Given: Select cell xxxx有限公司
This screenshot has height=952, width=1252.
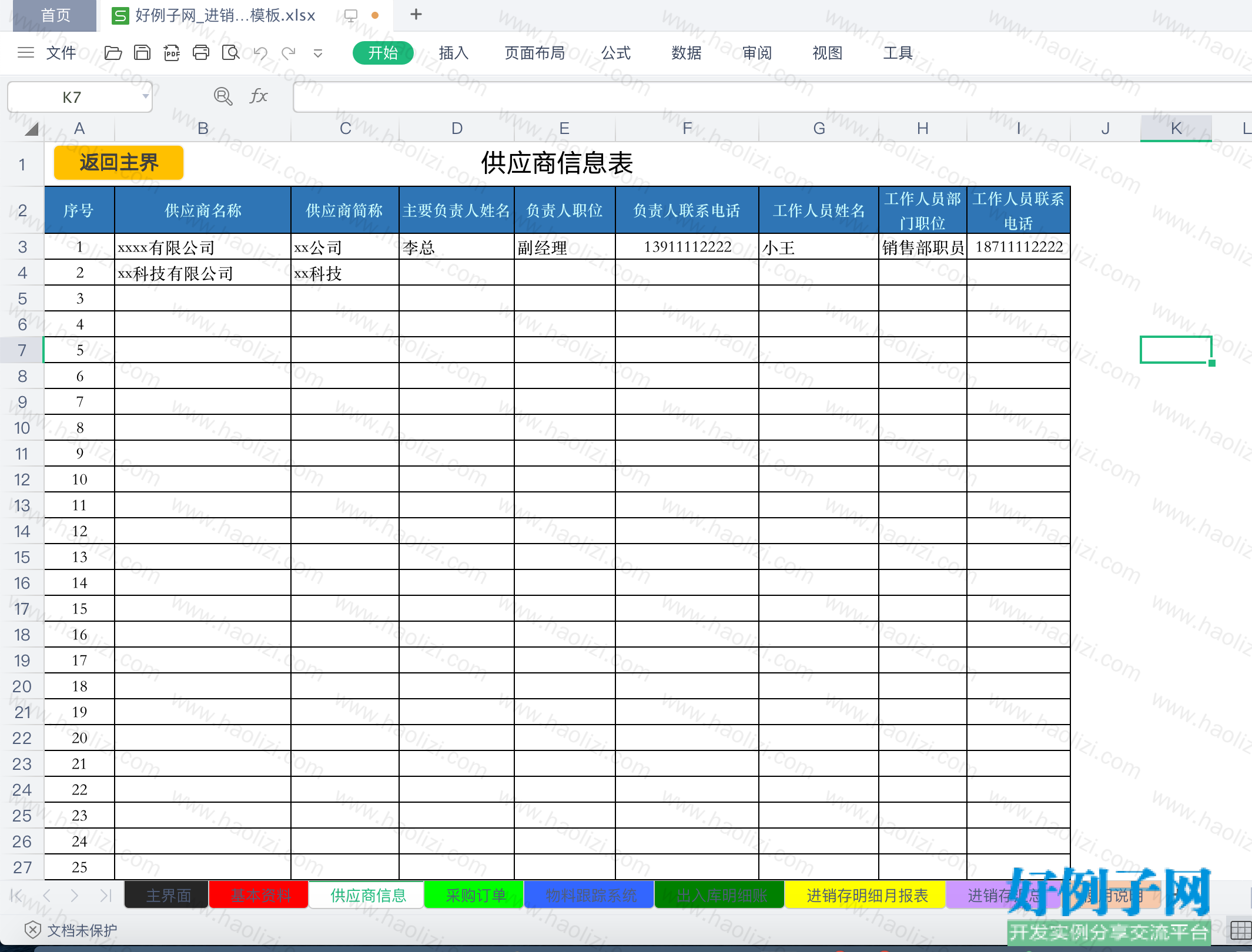Looking at the screenshot, I should (203, 247).
